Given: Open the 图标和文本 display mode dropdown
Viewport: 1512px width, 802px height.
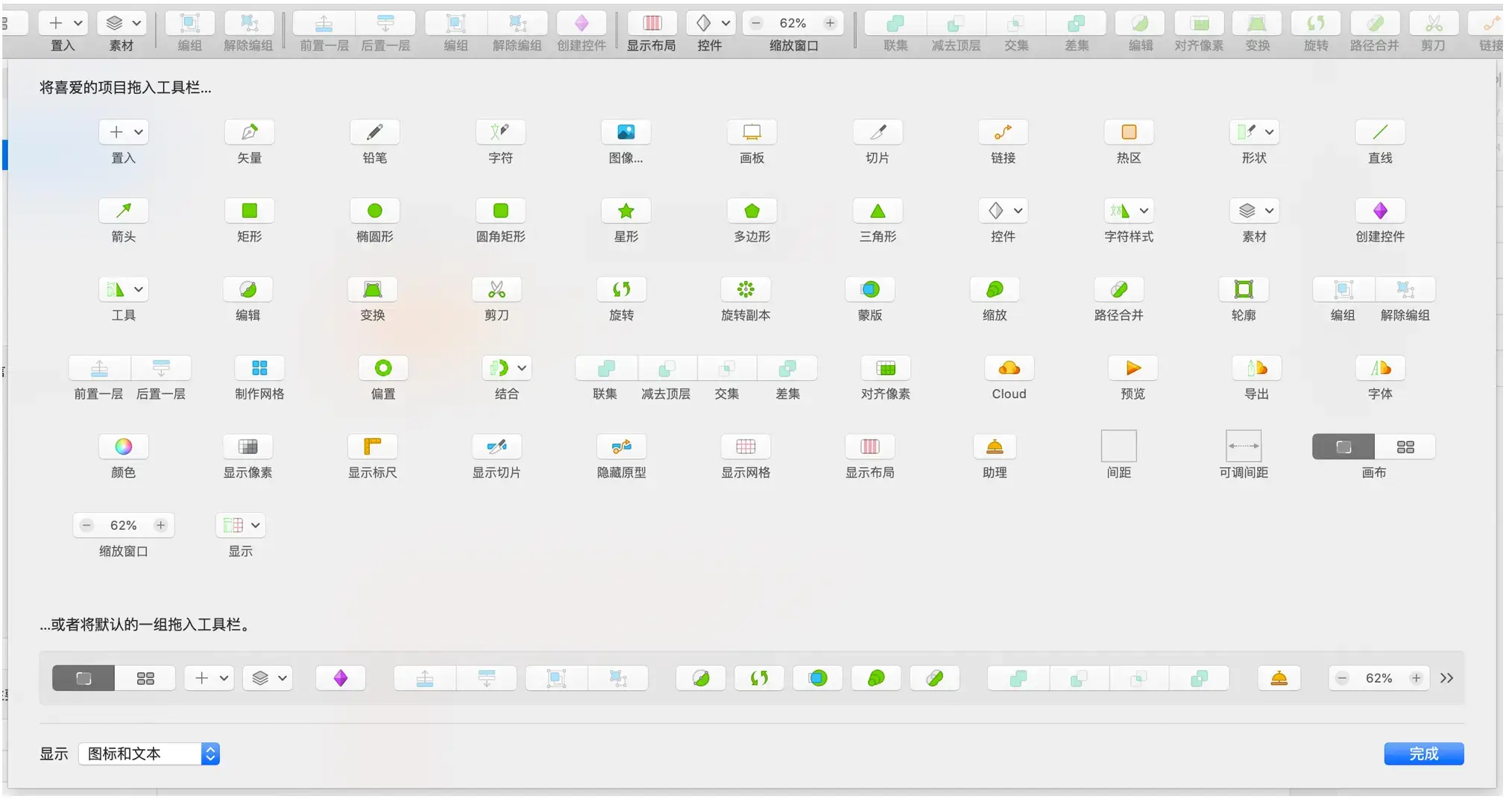Looking at the screenshot, I should tap(149, 754).
